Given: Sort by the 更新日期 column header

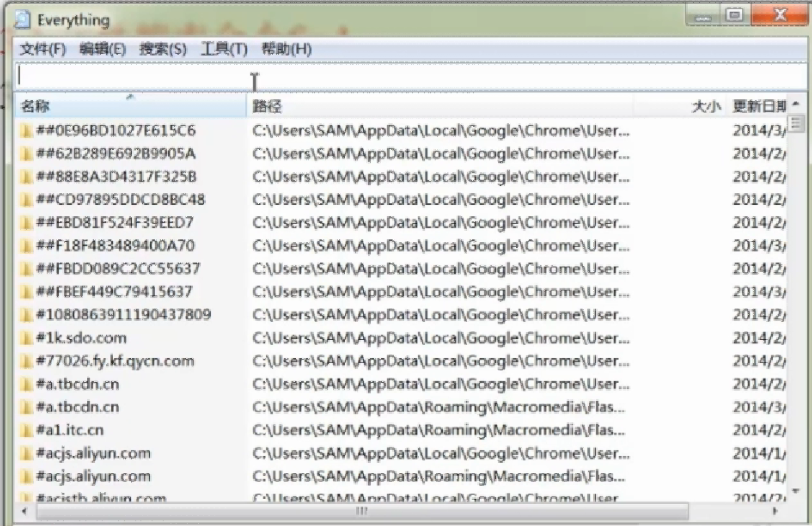Looking at the screenshot, I should click(759, 106).
